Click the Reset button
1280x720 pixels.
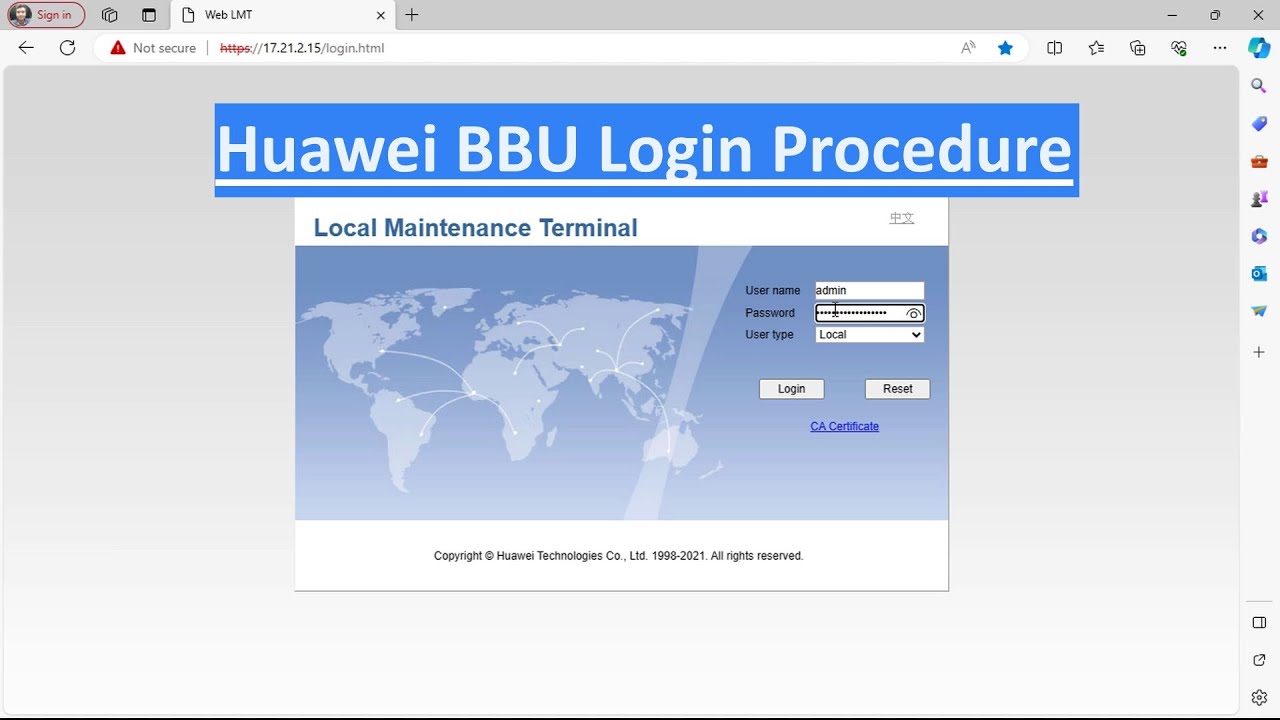click(897, 389)
